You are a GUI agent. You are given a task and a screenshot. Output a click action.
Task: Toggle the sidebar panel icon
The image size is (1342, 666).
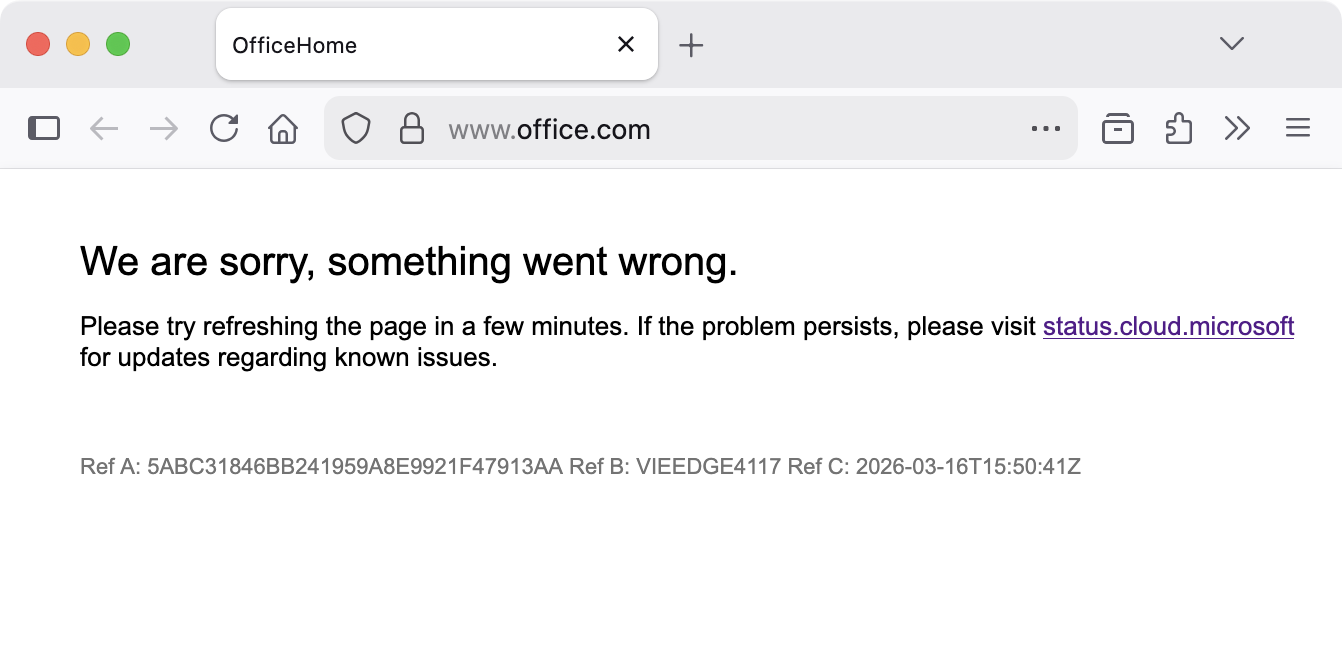[43, 128]
